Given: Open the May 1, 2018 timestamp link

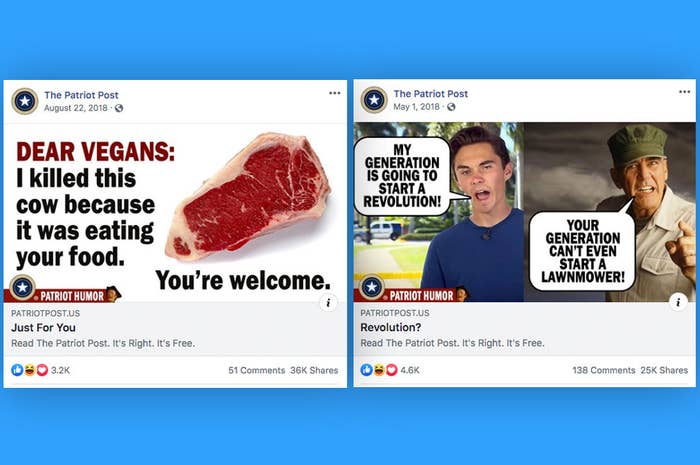Looking at the screenshot, I should pos(417,107).
